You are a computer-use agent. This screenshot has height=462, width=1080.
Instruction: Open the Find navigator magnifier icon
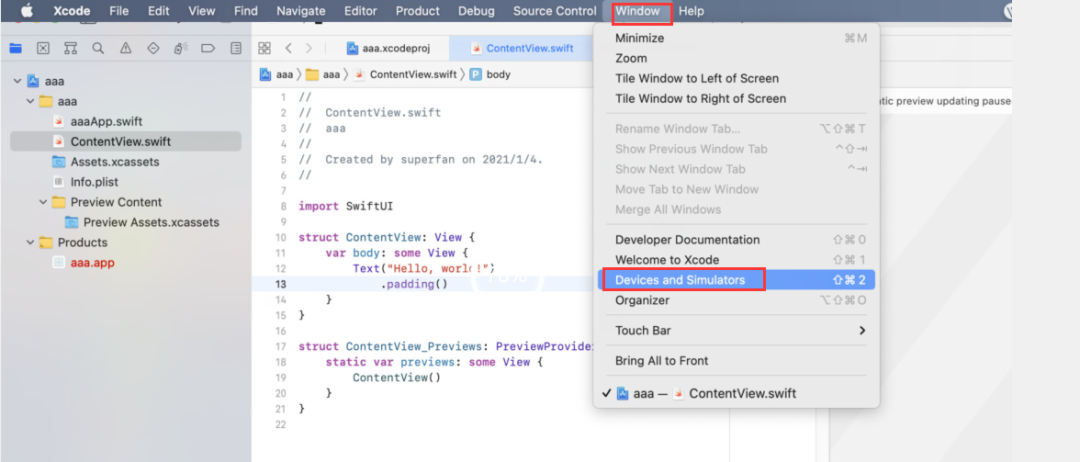(98, 48)
